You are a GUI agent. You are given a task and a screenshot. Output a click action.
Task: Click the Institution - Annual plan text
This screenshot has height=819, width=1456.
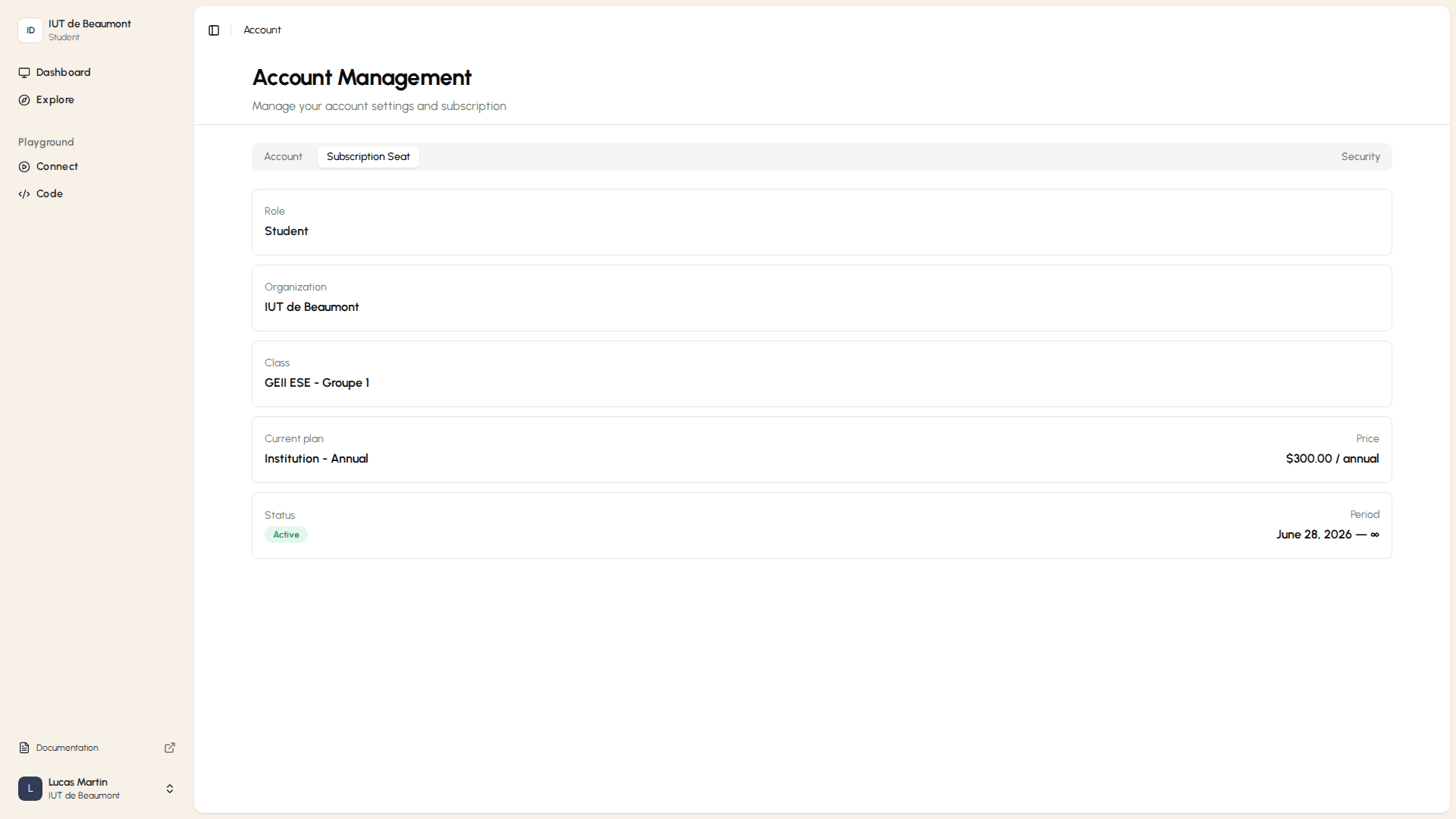click(x=316, y=459)
